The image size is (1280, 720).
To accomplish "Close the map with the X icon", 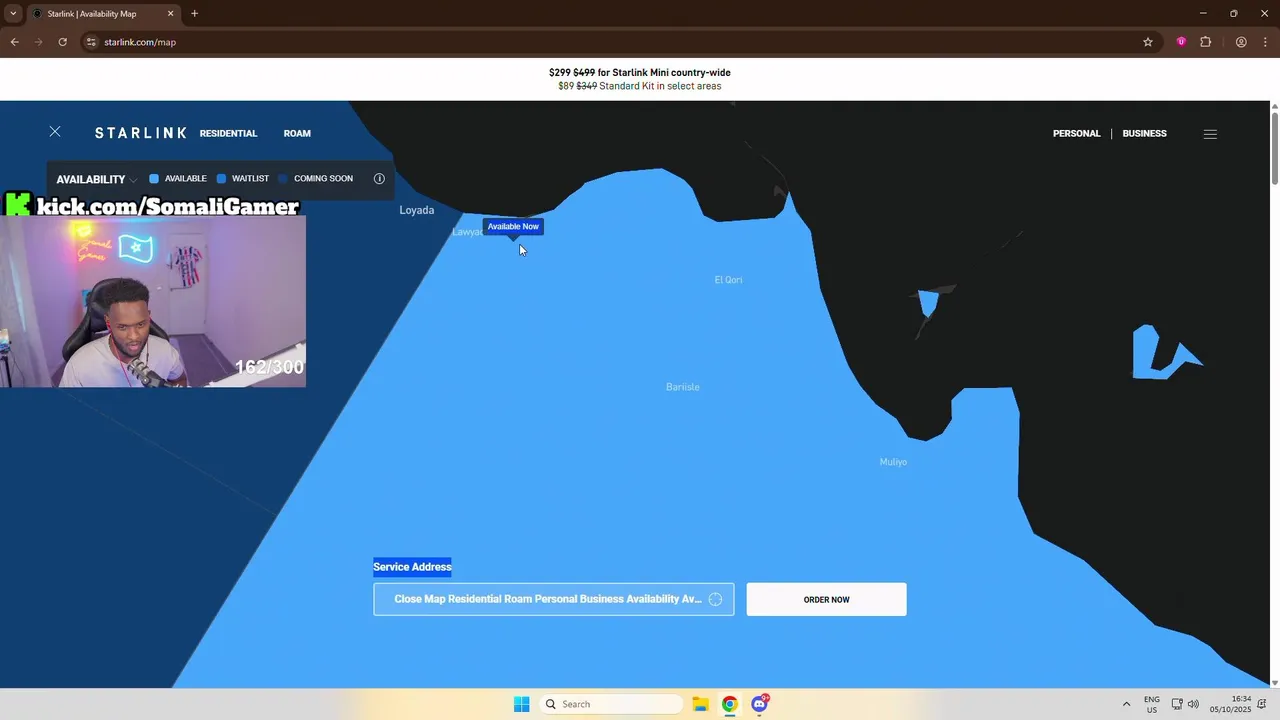I will (55, 132).
